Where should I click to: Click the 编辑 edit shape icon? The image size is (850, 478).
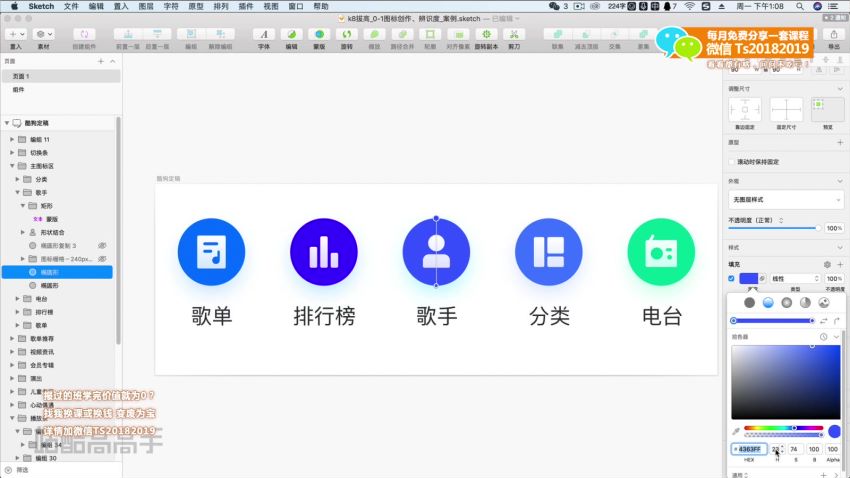(292, 34)
